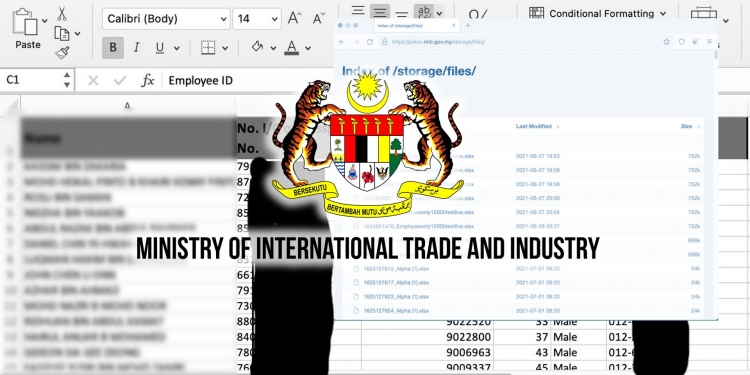Open the Paste options dropdown arrow

coord(44,21)
